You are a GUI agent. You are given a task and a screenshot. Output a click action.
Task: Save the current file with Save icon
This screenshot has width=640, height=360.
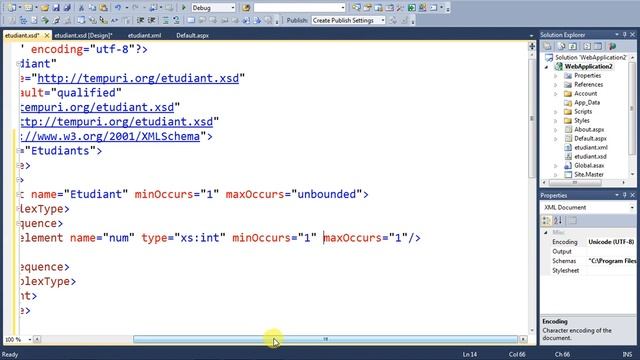[x=56, y=7]
